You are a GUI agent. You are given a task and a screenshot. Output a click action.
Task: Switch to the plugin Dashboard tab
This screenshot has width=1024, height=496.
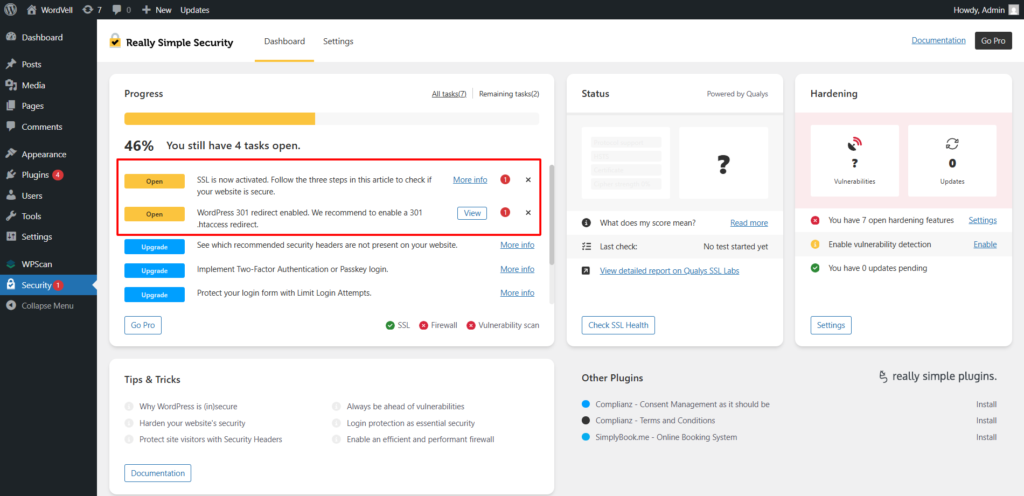284,41
